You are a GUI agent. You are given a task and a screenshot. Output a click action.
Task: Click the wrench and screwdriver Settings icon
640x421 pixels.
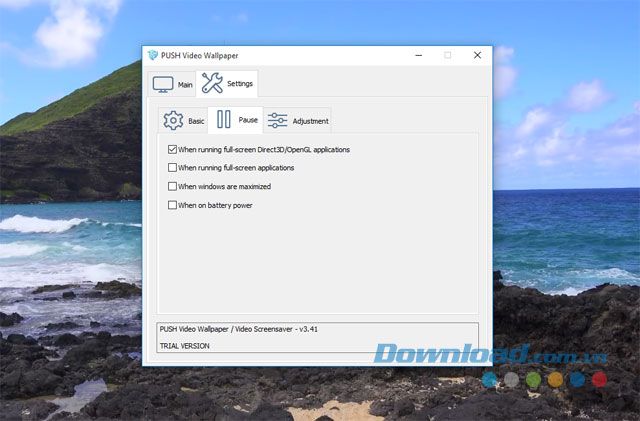click(212, 83)
